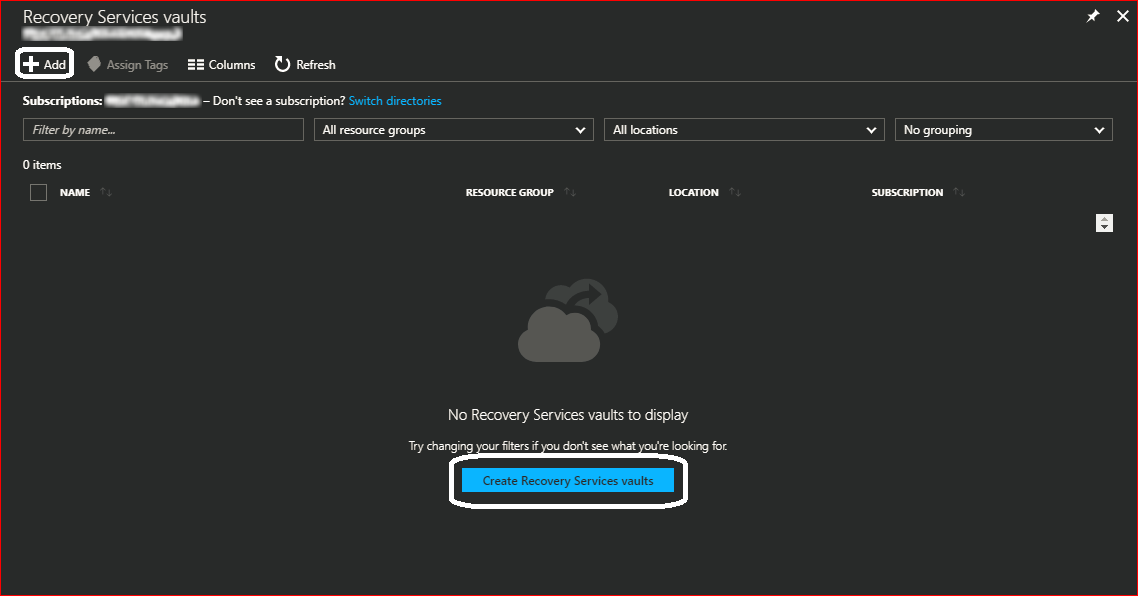Screen dimensions: 1138x596
Task: Expand the All locations dropdown
Action: point(744,129)
